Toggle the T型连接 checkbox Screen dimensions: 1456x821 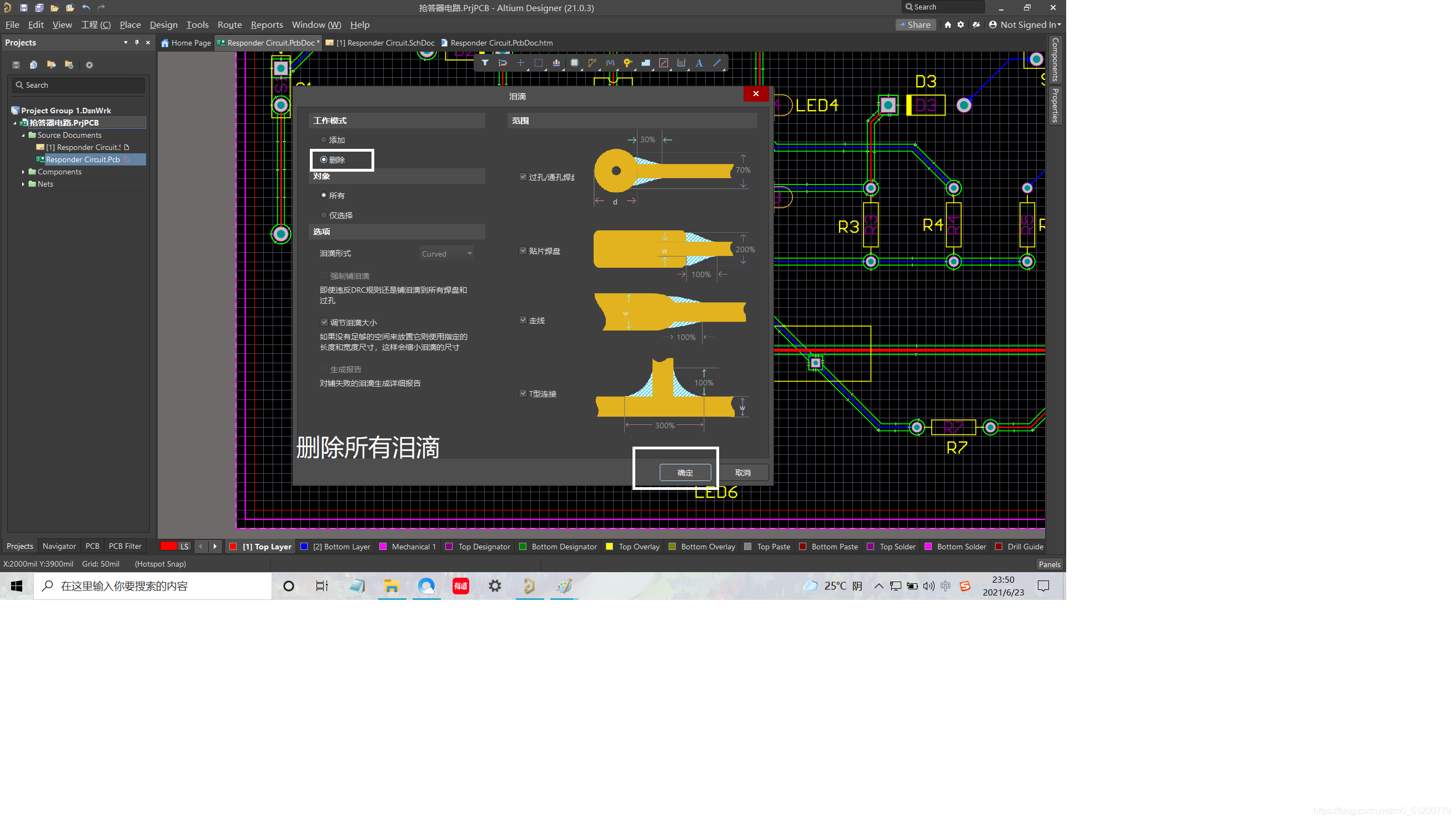coord(523,393)
